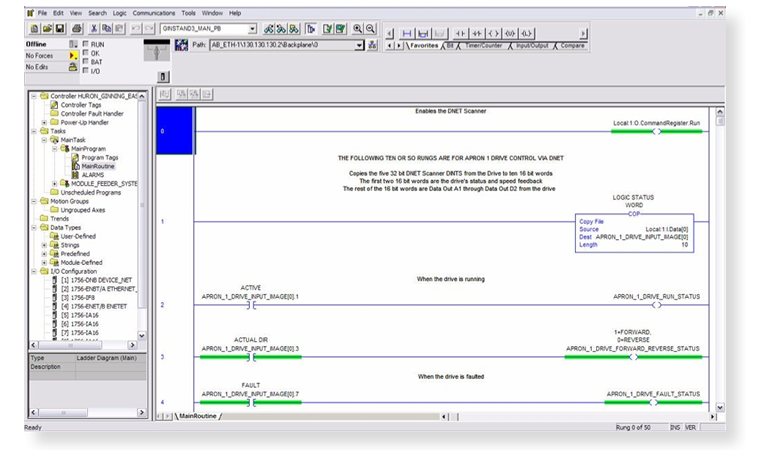
Task: Open the Communications menu
Action: pos(154,13)
